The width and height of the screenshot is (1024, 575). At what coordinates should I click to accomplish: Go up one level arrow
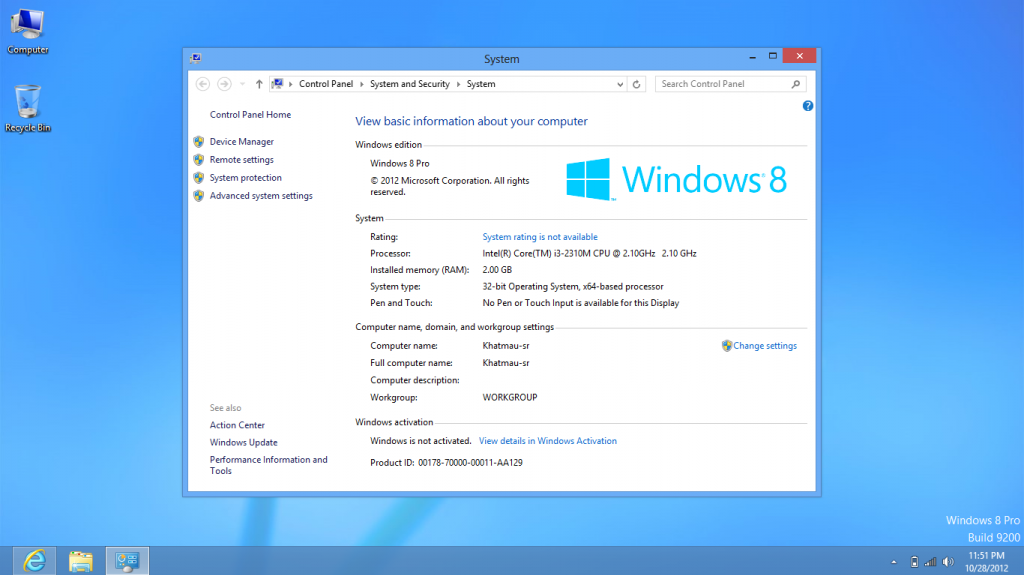point(259,84)
